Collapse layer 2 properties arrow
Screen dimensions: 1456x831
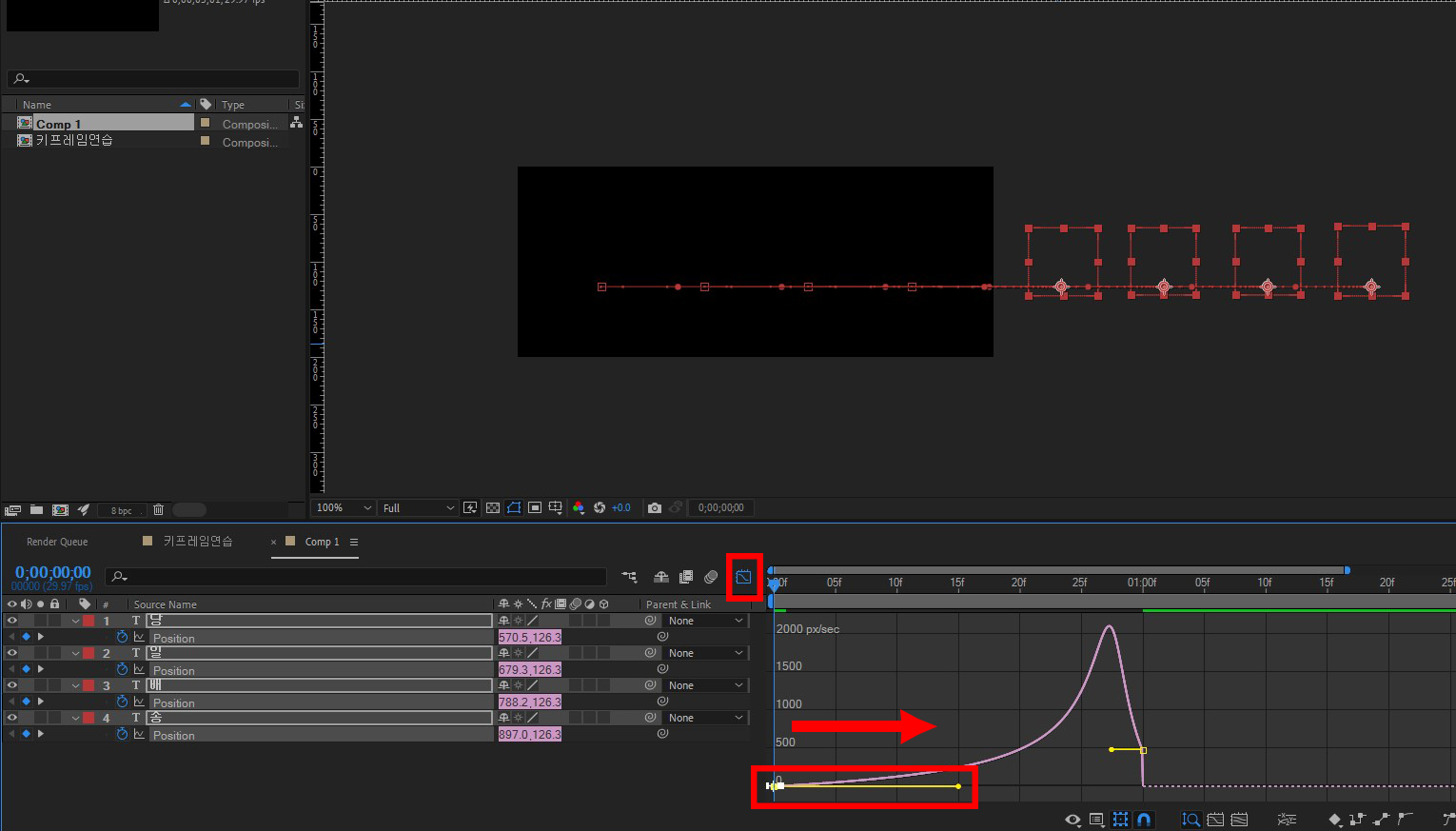tap(75, 653)
